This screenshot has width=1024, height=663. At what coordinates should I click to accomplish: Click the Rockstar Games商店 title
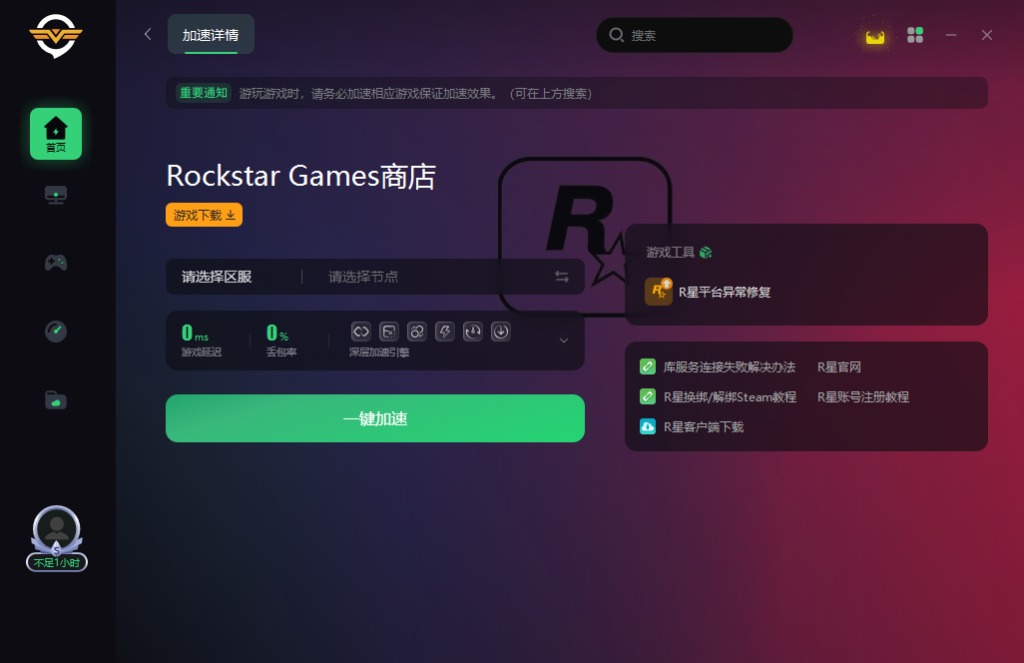click(301, 176)
